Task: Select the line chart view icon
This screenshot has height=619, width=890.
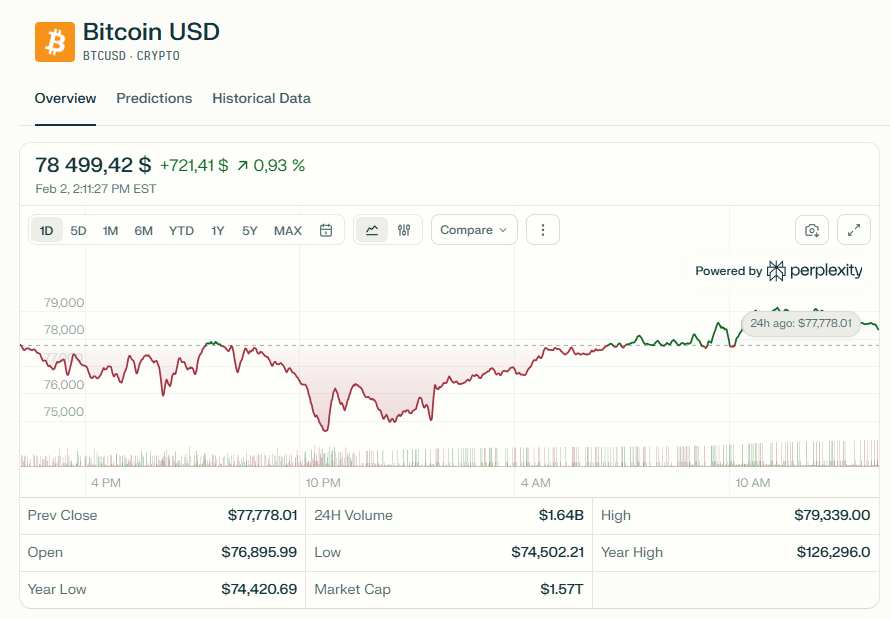Action: point(372,230)
